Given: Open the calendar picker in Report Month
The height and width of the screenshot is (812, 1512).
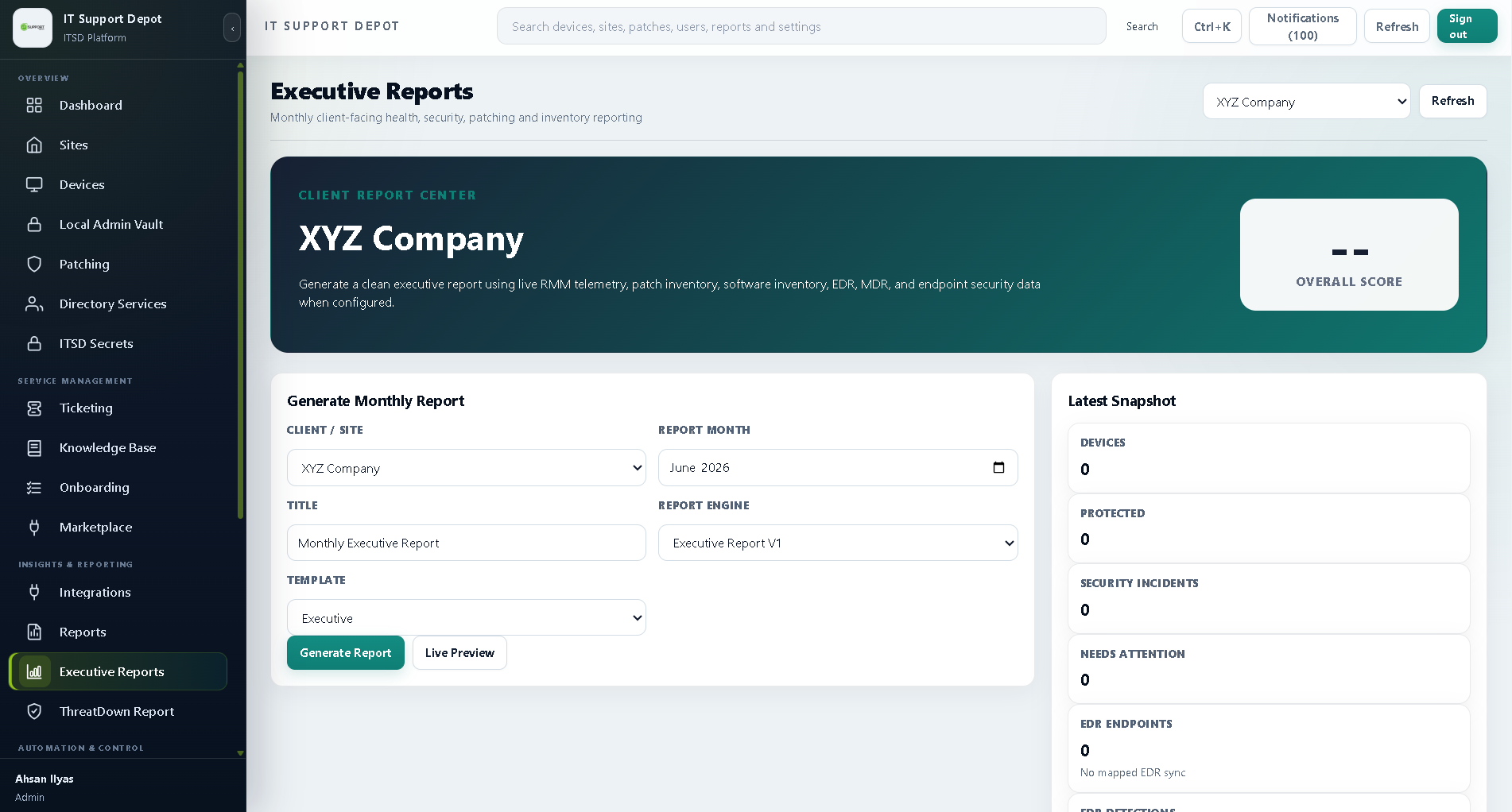Looking at the screenshot, I should pos(998,467).
